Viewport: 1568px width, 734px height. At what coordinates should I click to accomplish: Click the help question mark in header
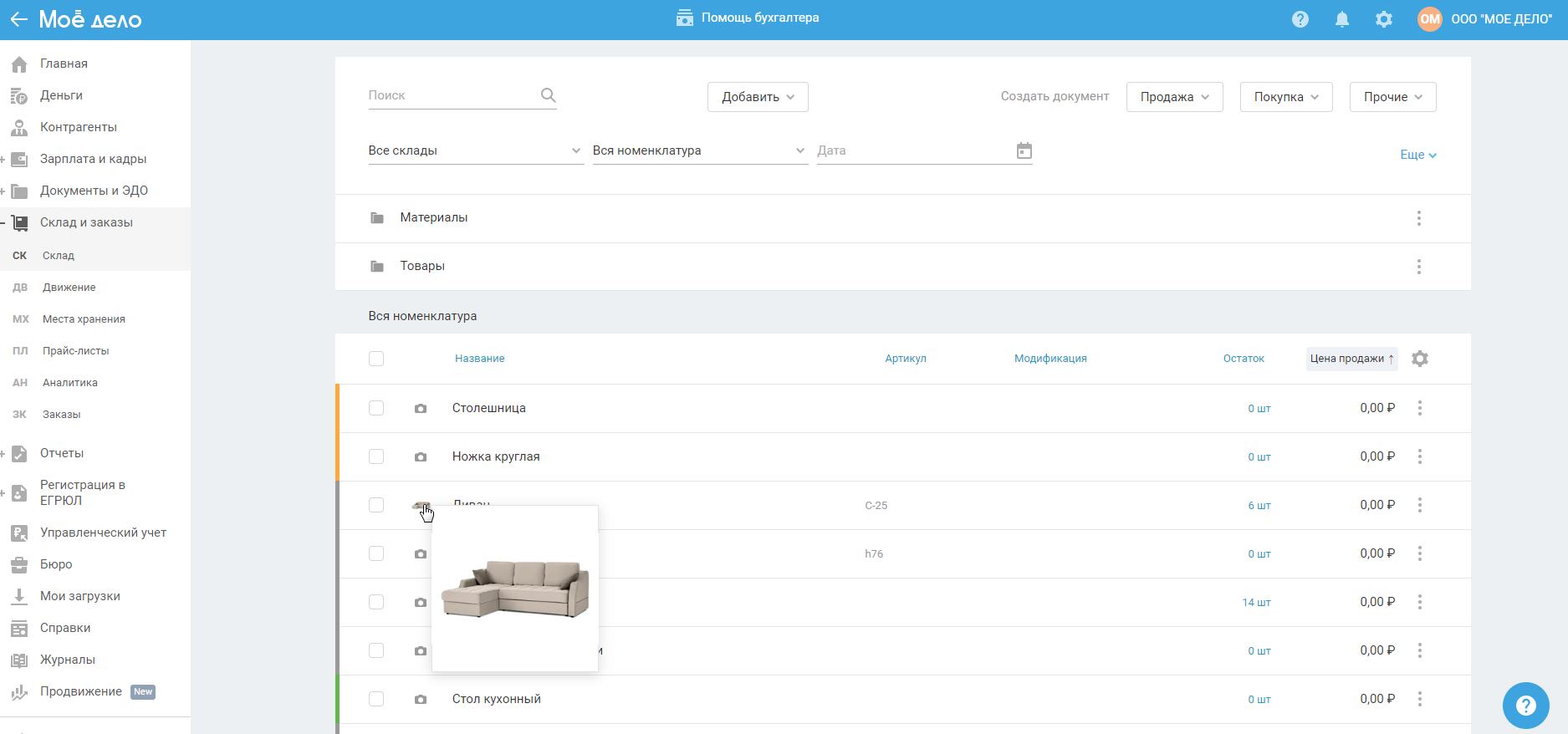(x=1300, y=19)
